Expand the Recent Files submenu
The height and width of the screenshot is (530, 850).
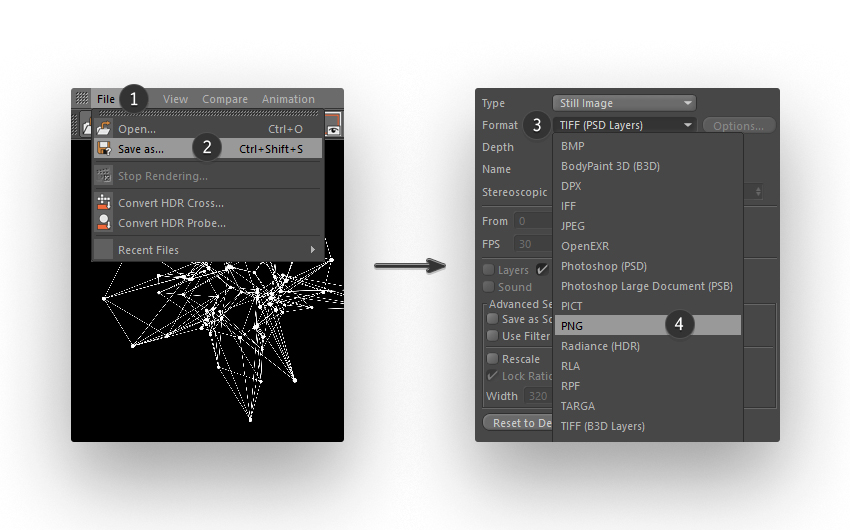tap(208, 250)
